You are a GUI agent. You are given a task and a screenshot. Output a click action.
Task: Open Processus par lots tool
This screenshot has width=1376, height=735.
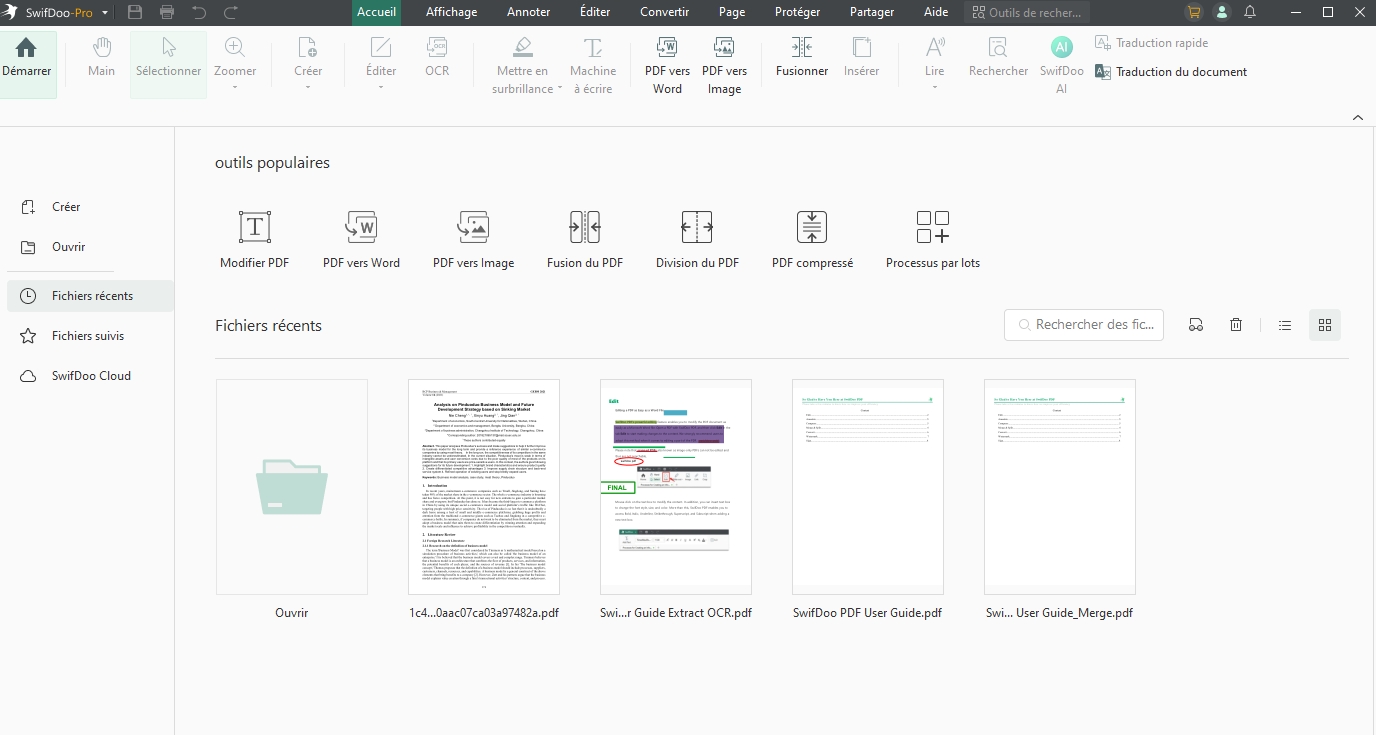[x=933, y=240]
